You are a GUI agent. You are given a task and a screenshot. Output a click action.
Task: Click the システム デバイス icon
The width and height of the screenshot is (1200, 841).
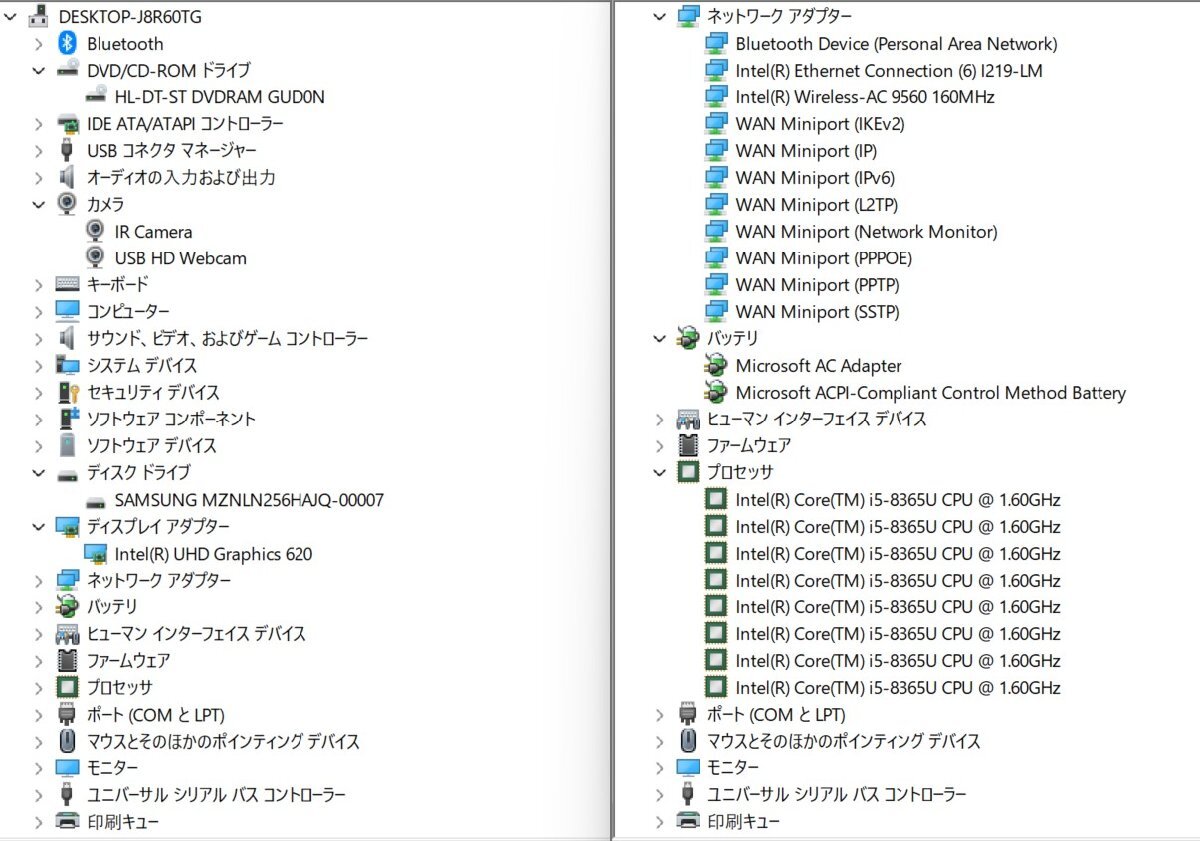point(67,365)
